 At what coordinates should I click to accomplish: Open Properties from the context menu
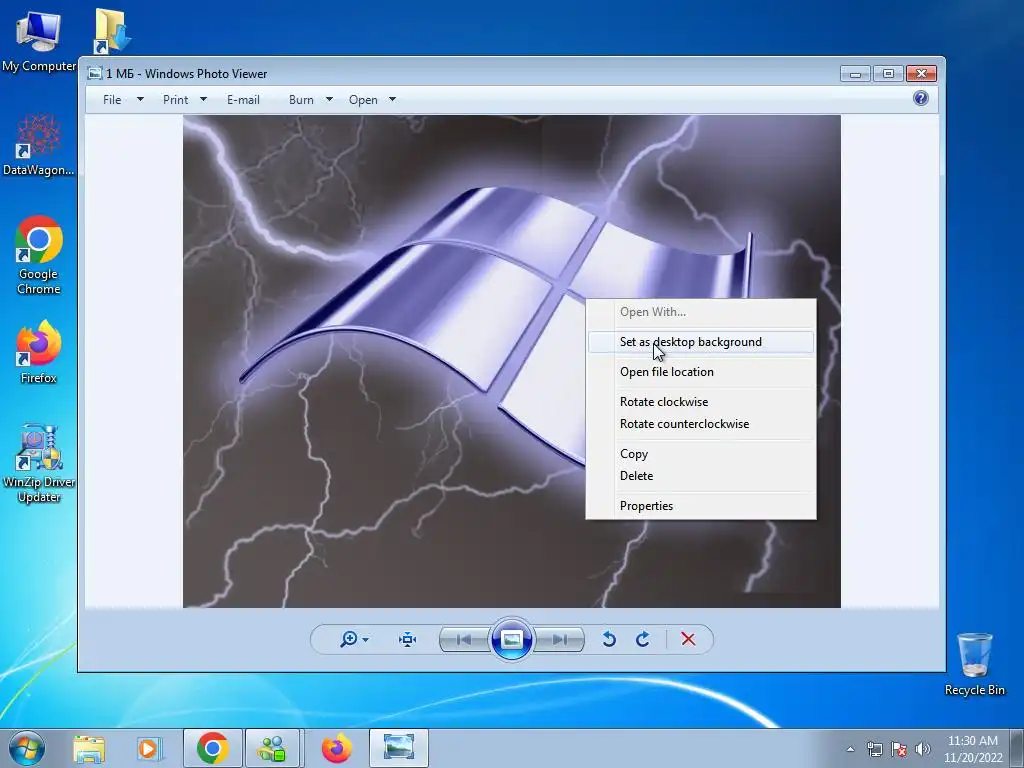[x=701, y=506]
